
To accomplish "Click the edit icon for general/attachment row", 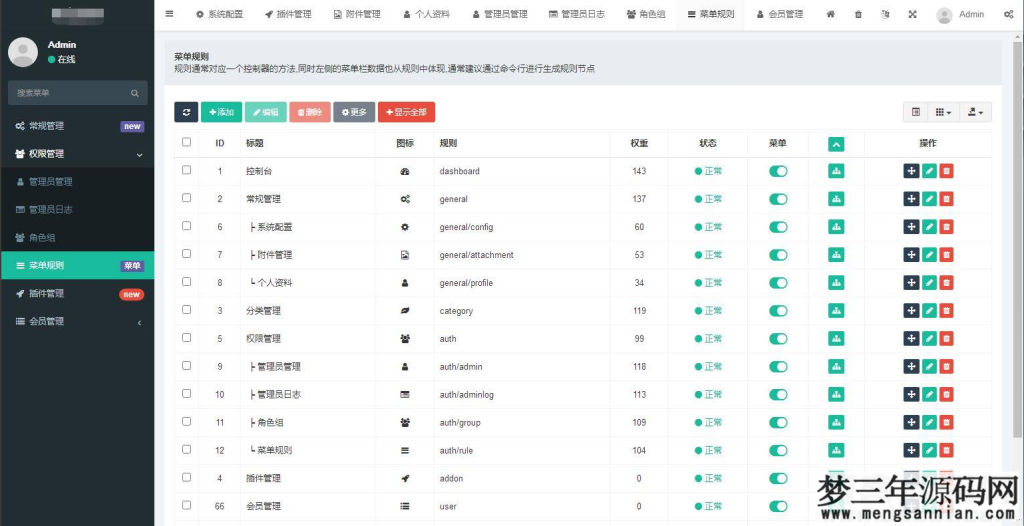I will pos(929,255).
